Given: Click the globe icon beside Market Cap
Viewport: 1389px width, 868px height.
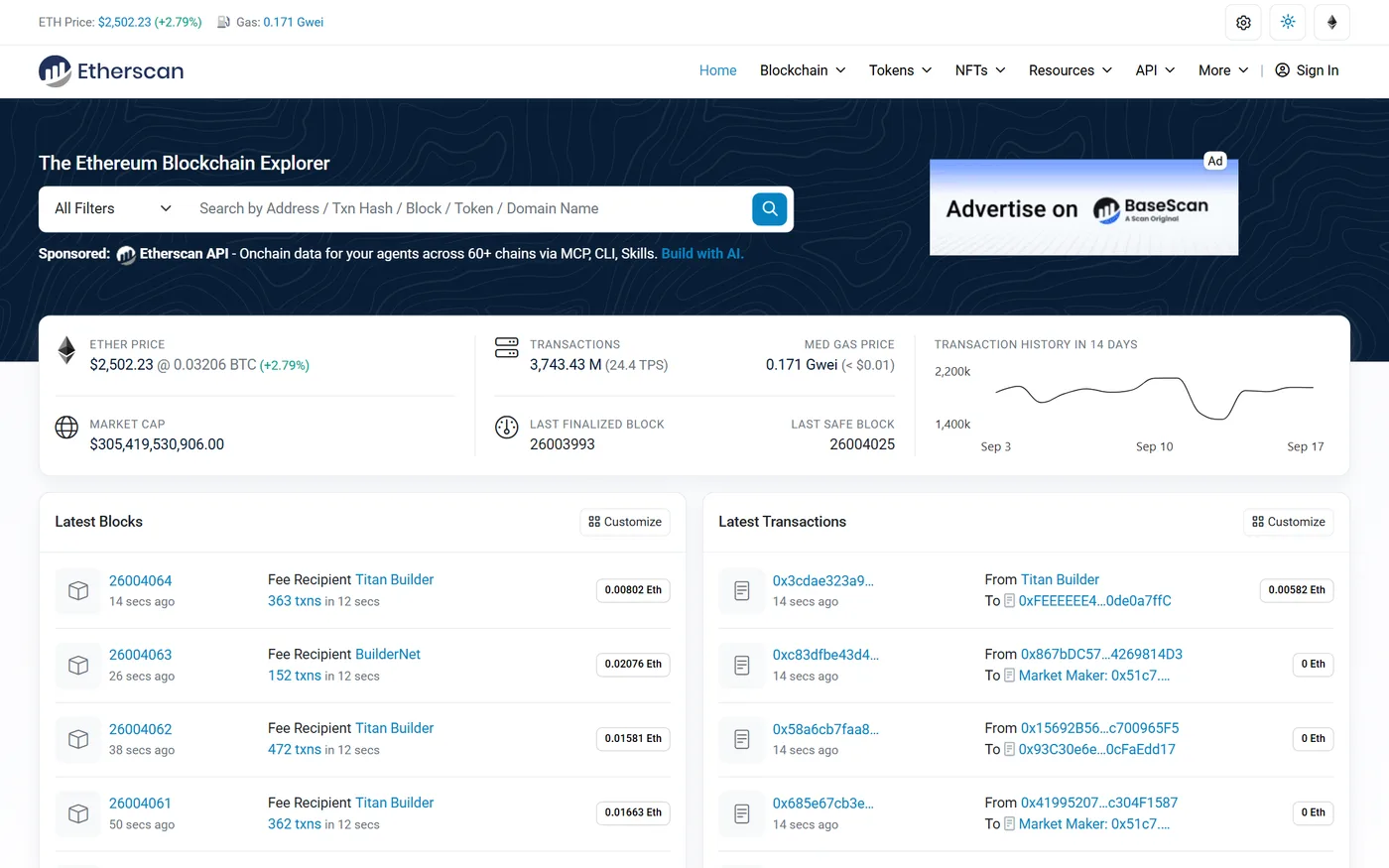Looking at the screenshot, I should [x=66, y=427].
